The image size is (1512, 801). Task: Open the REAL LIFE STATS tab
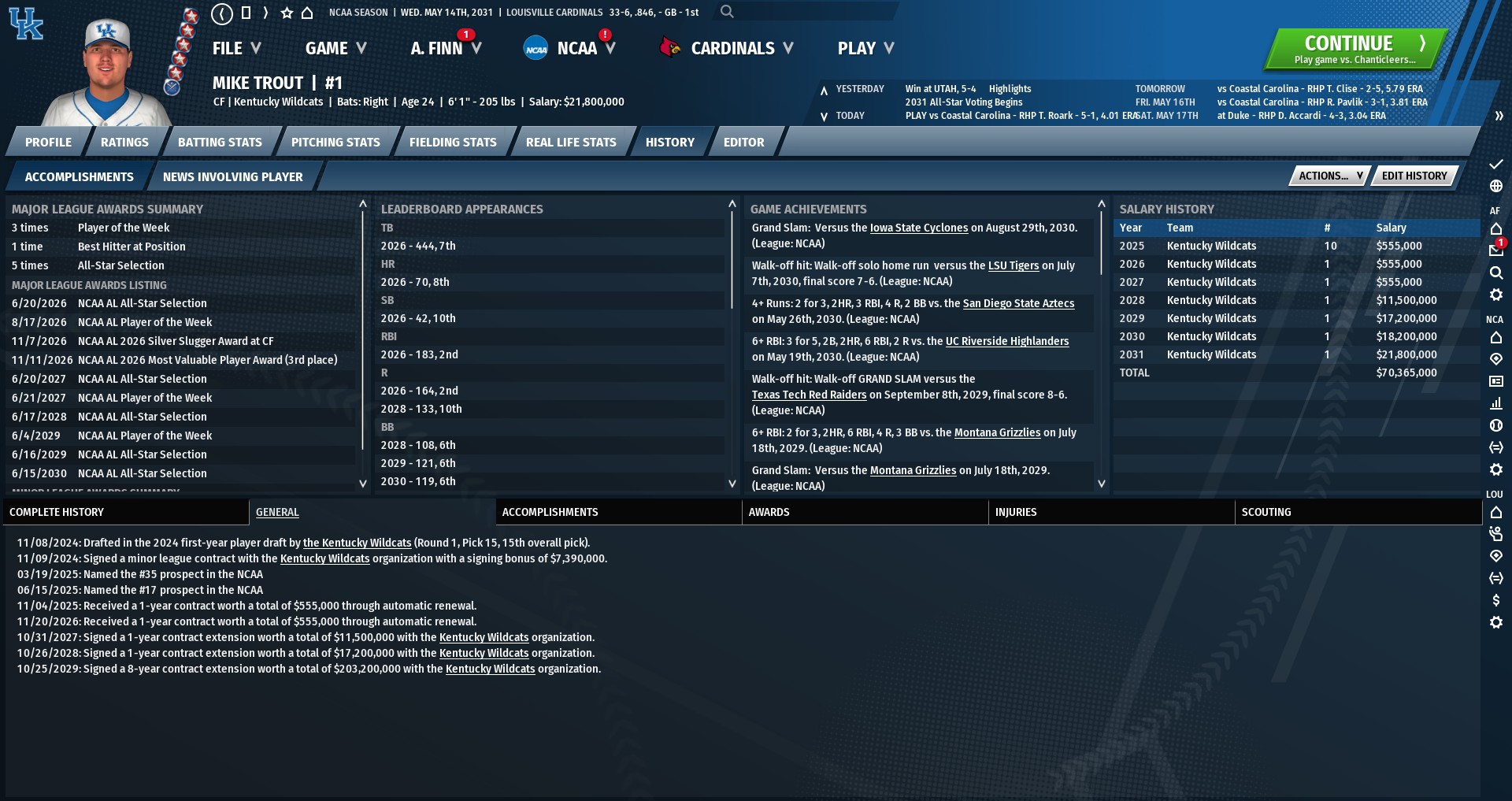[x=571, y=143]
